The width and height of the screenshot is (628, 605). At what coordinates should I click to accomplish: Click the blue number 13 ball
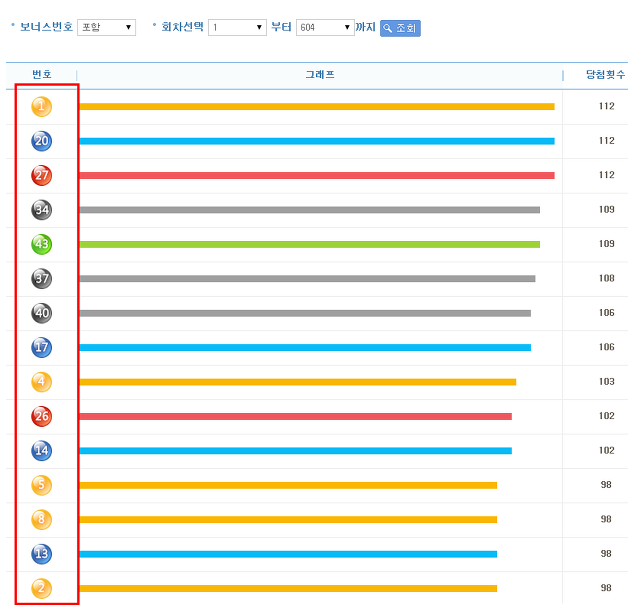42,554
